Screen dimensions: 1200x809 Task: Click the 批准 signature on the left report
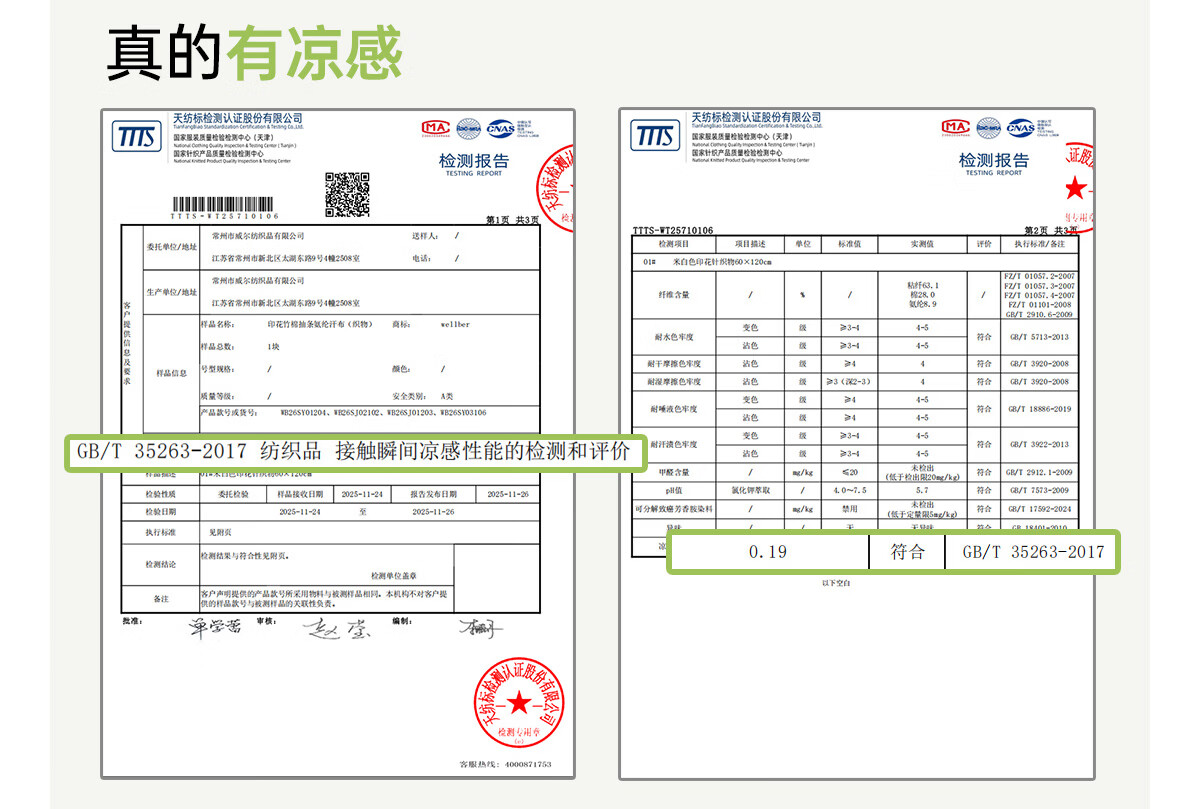point(215,627)
